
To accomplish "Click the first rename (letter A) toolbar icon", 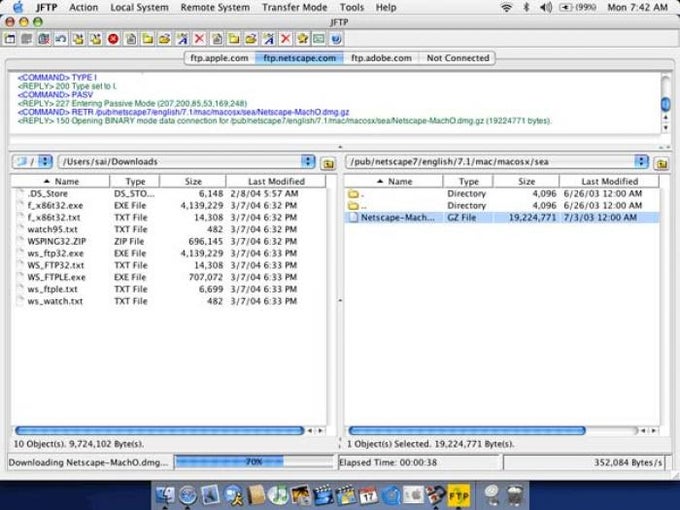I will point(182,39).
